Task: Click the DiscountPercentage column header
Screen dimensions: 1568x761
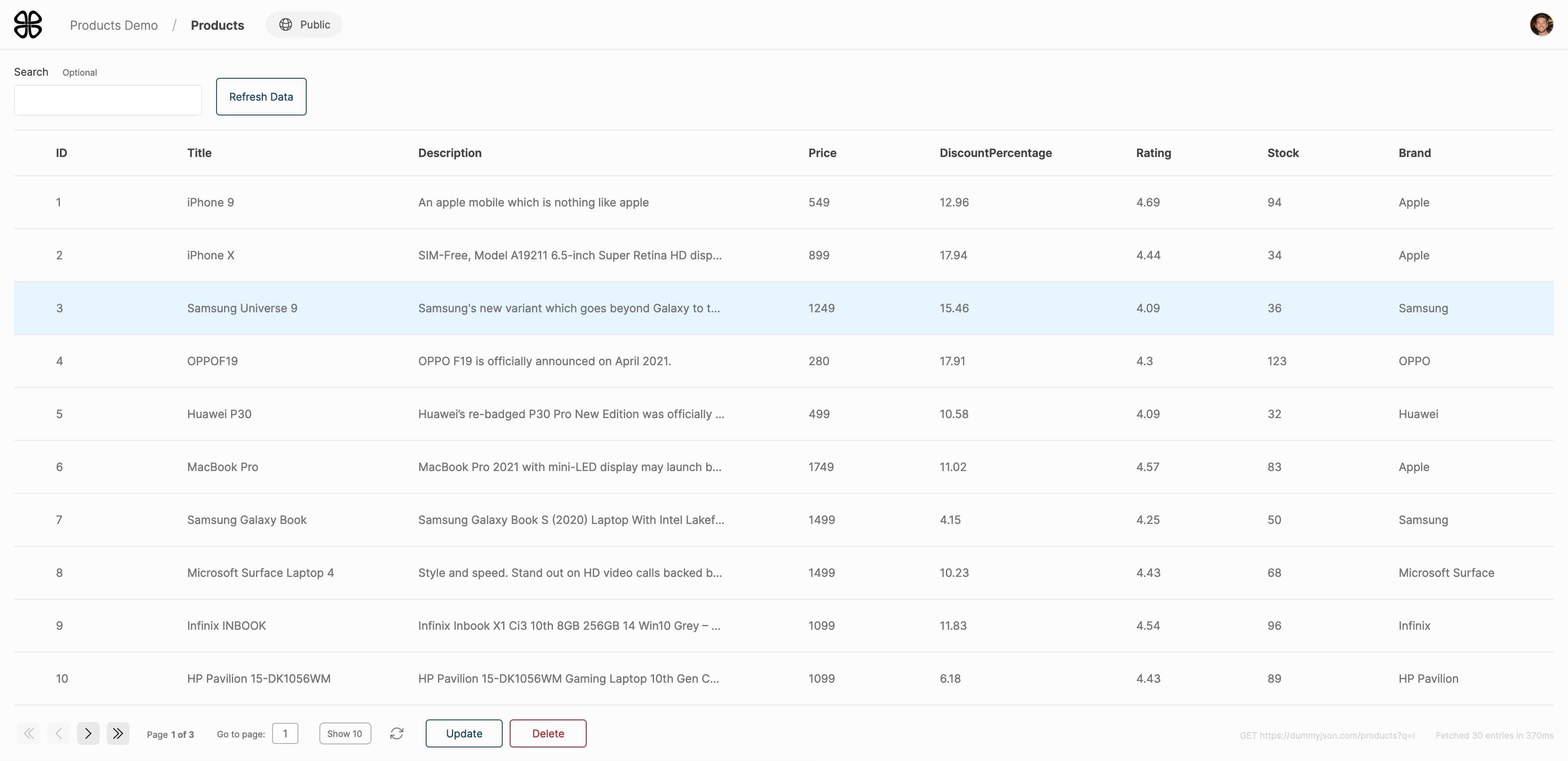Action: coord(996,153)
